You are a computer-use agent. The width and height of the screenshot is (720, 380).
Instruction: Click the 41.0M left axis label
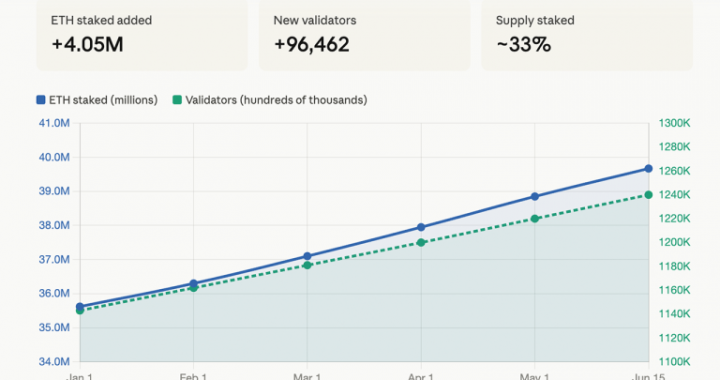54,123
